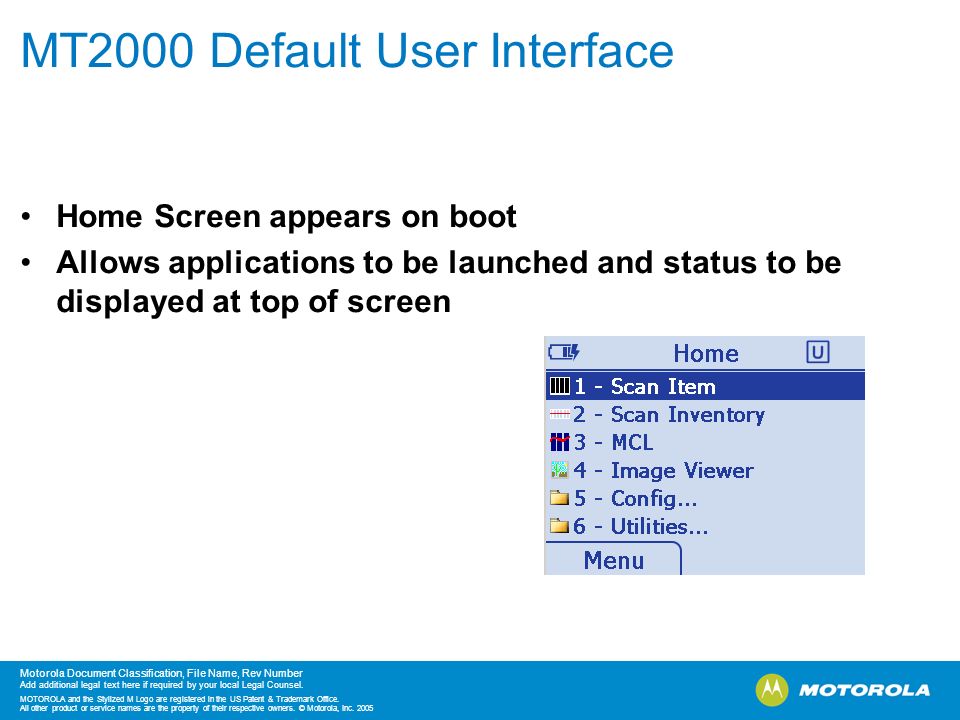Click the battery charging status icon
The height and width of the screenshot is (720, 960).
point(564,352)
